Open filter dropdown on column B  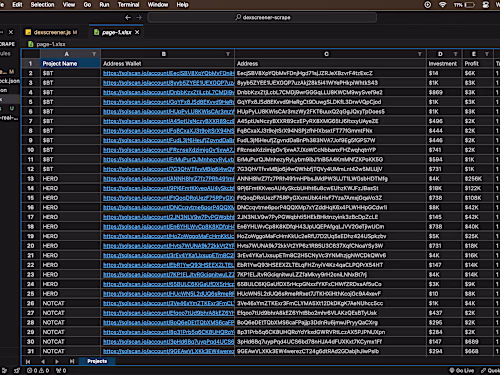click(x=228, y=54)
